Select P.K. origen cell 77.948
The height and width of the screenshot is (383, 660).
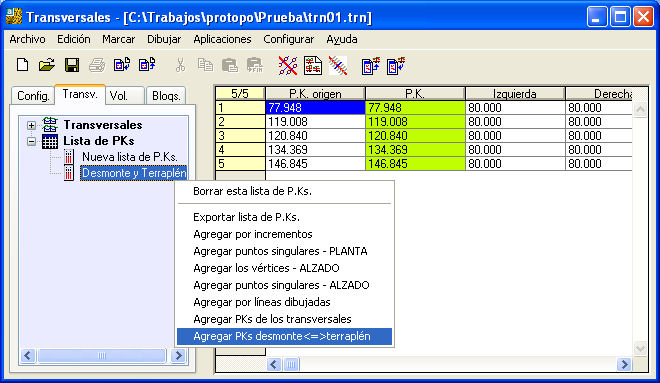click(x=315, y=108)
